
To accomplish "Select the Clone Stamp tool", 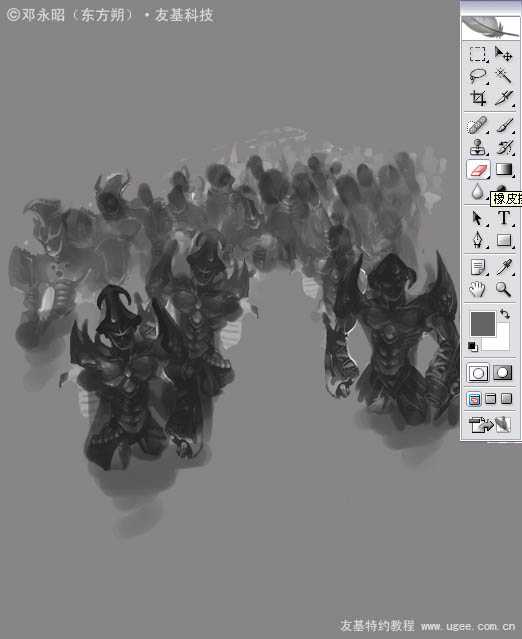I will click(x=478, y=148).
